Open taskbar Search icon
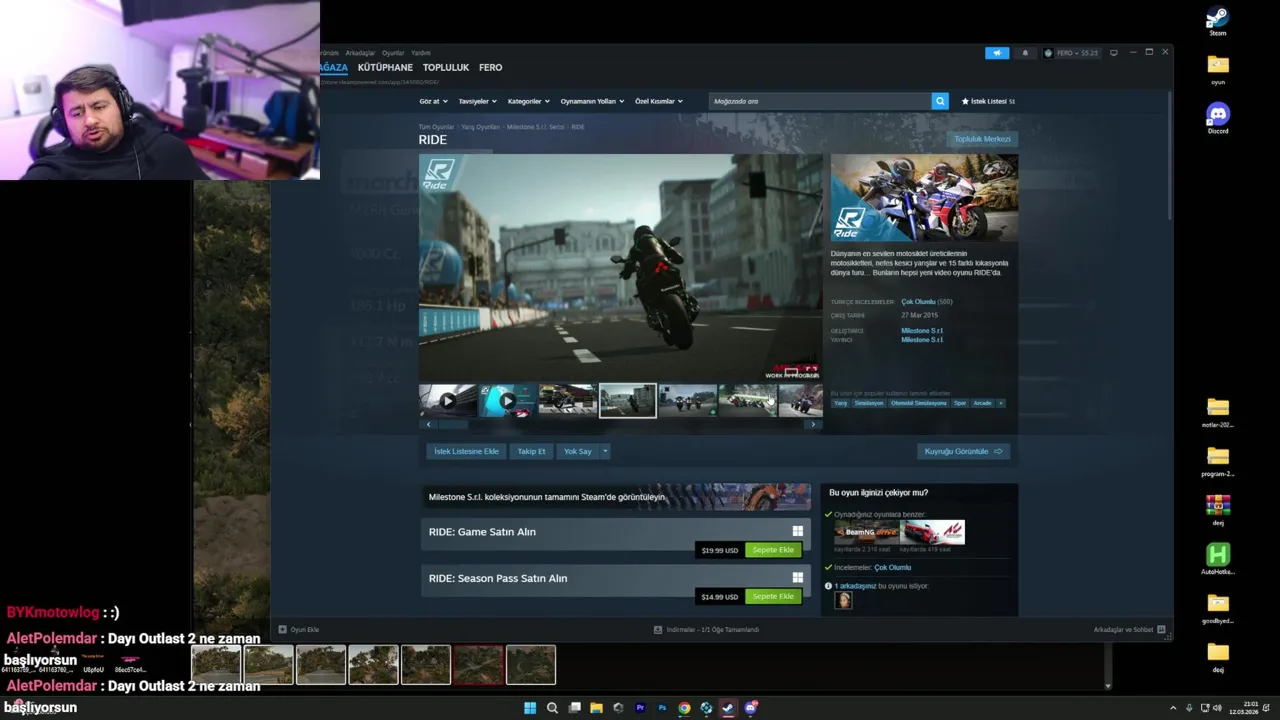 pos(552,708)
